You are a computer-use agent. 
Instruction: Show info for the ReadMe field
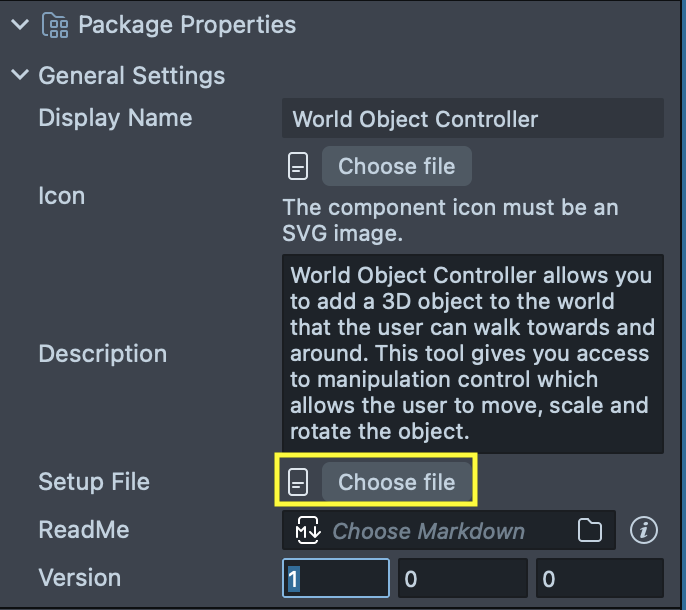(645, 530)
